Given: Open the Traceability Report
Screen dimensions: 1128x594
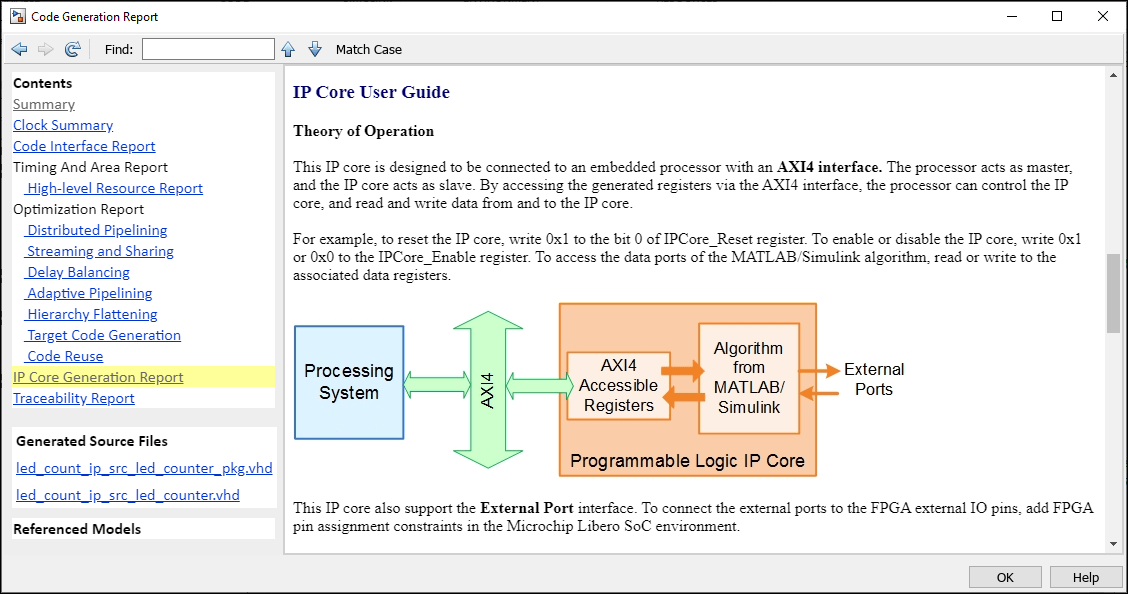Looking at the screenshot, I should pyautogui.click(x=73, y=398).
